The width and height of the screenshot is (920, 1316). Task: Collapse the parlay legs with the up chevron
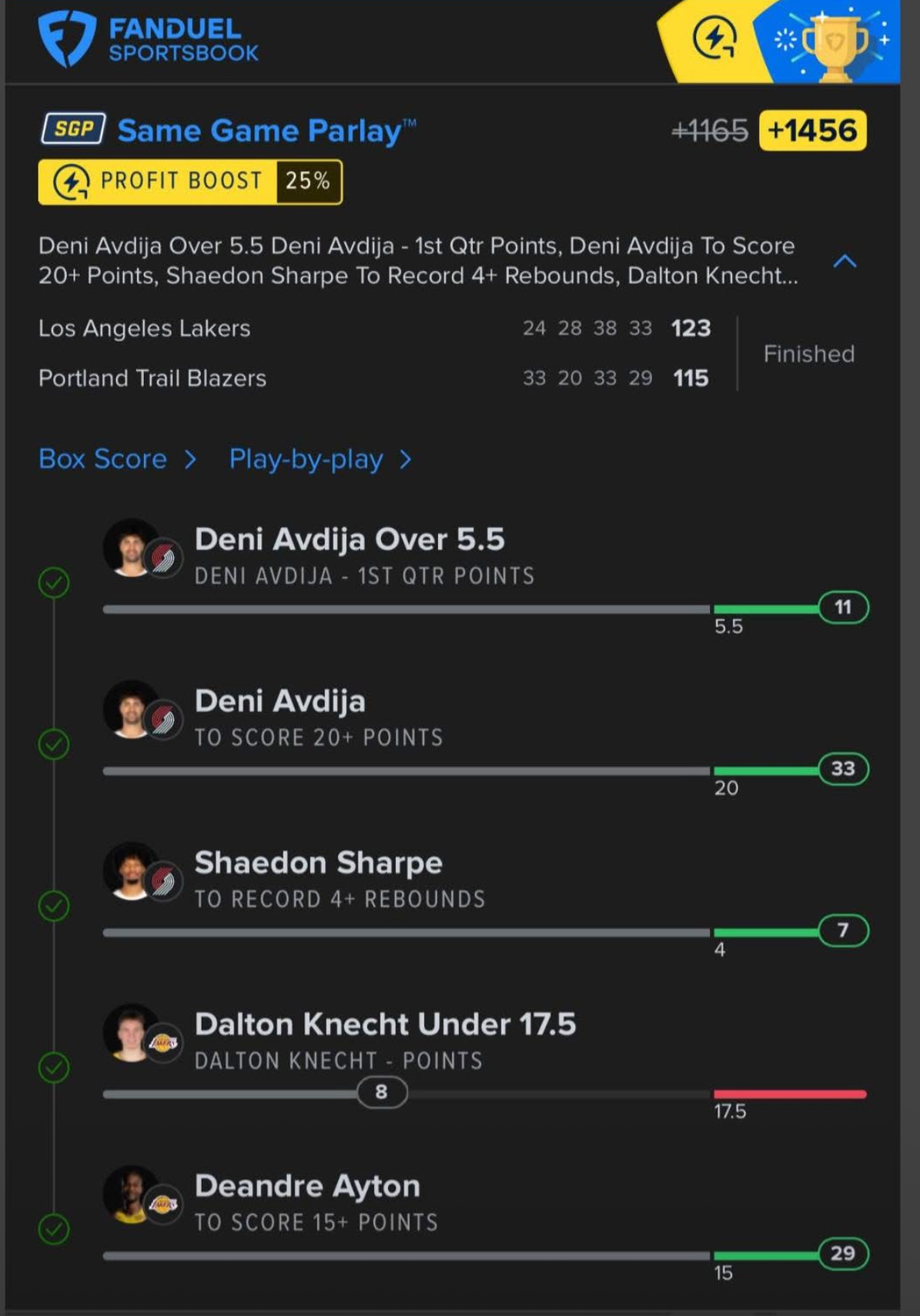(x=845, y=262)
